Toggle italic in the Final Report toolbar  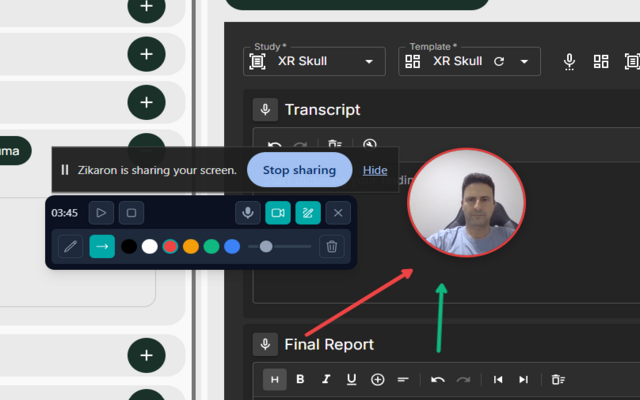326,379
